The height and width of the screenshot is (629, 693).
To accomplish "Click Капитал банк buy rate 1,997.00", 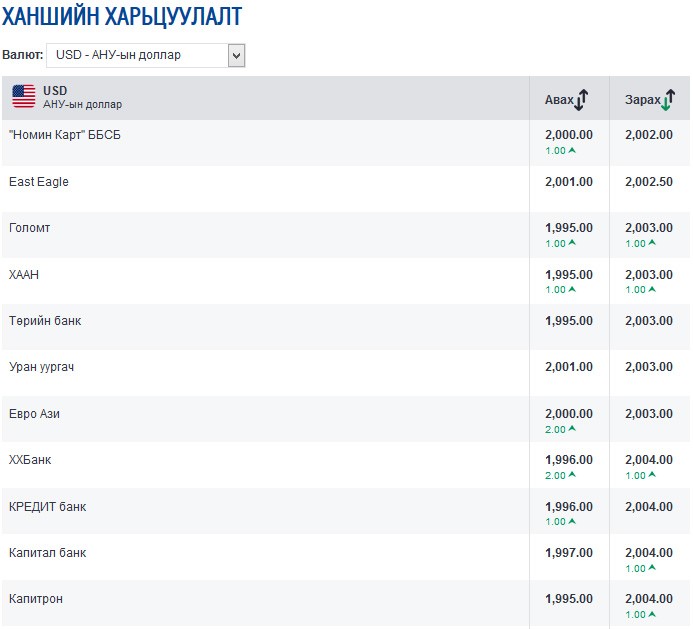I will 569,553.
